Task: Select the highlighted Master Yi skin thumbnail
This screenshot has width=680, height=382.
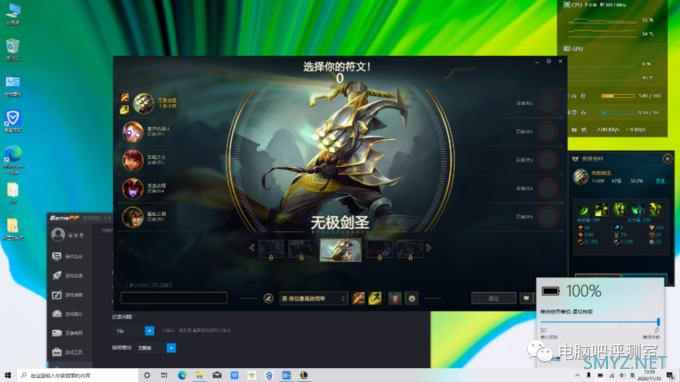Action: coord(340,249)
